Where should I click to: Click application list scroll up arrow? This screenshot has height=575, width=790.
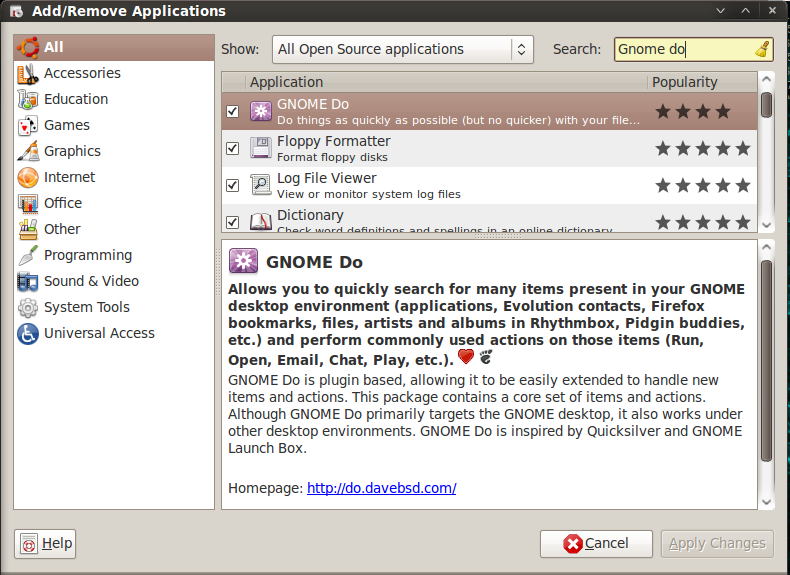[766, 79]
